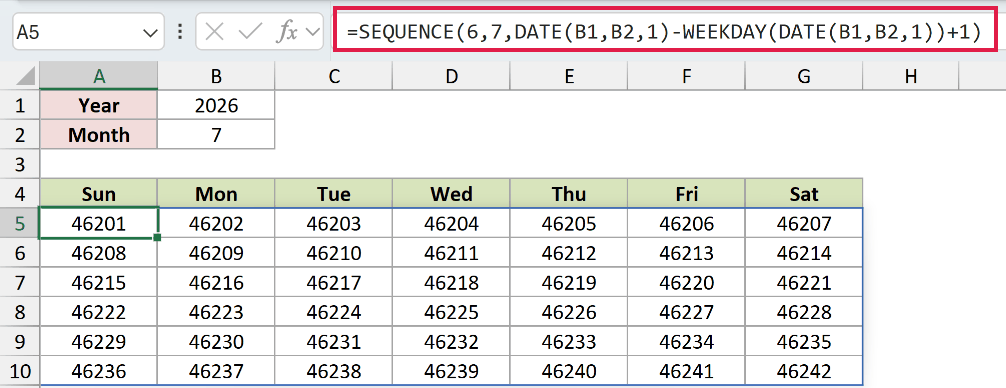Click cell containing 46202
Image resolution: width=1006 pixels, height=388 pixels.
216,223
